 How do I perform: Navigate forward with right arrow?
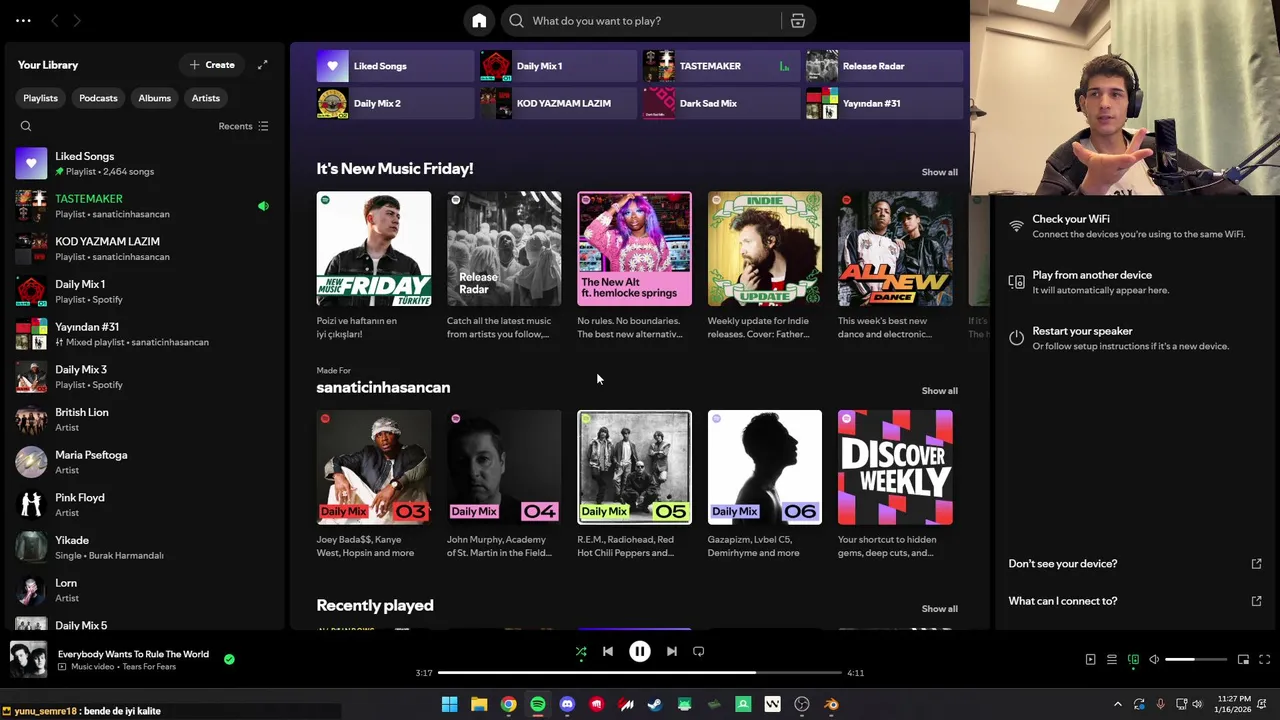[77, 21]
